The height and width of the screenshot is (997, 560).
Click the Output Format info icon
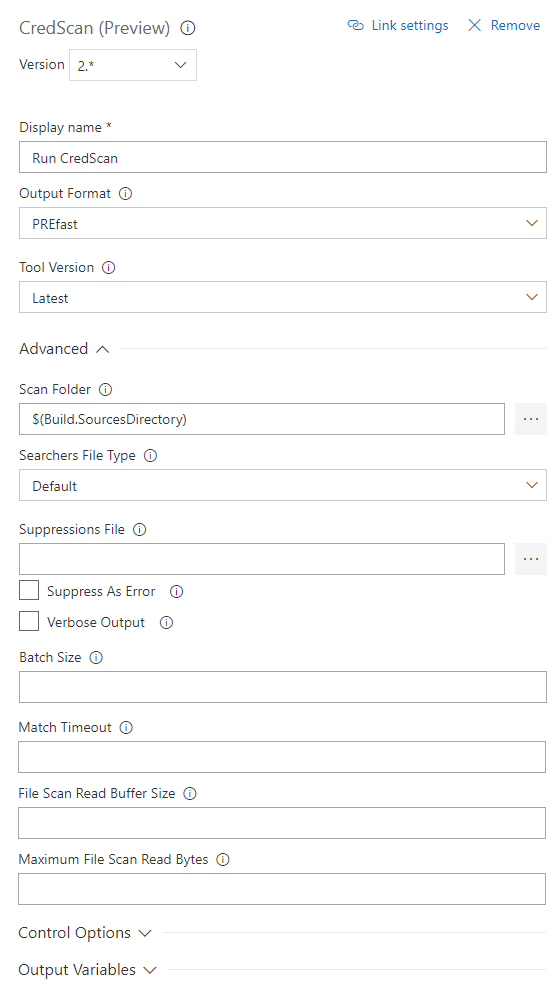tap(126, 193)
